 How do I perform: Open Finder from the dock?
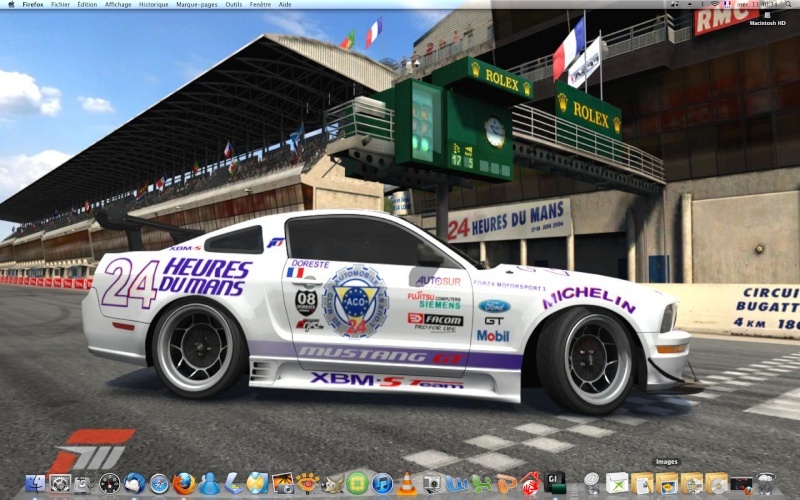pos(35,483)
